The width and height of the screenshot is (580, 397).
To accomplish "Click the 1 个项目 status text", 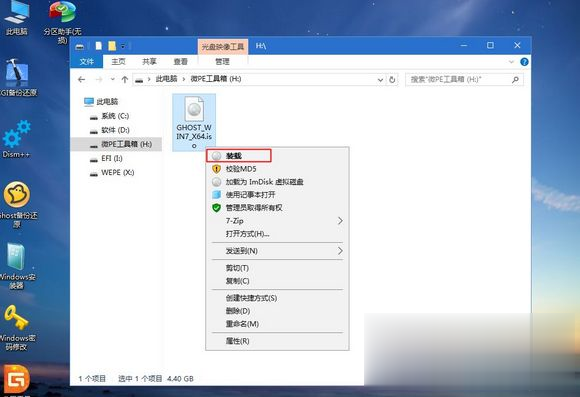I will click(x=92, y=379).
